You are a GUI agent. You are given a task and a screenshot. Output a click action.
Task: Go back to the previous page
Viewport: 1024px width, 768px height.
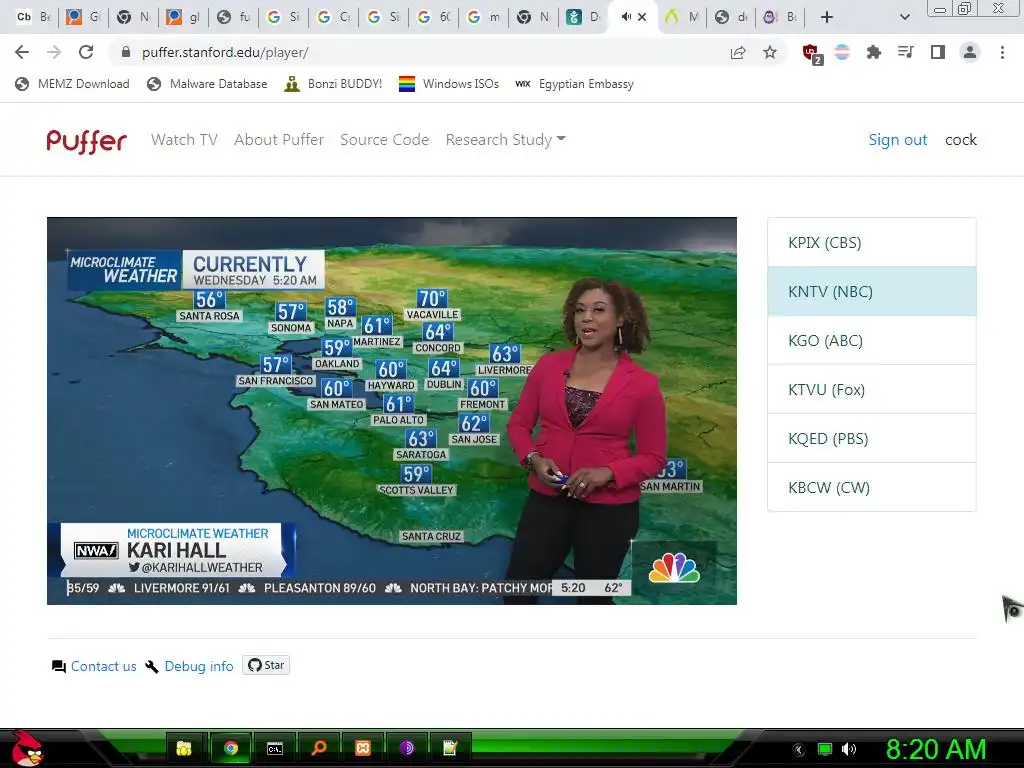tap(22, 52)
